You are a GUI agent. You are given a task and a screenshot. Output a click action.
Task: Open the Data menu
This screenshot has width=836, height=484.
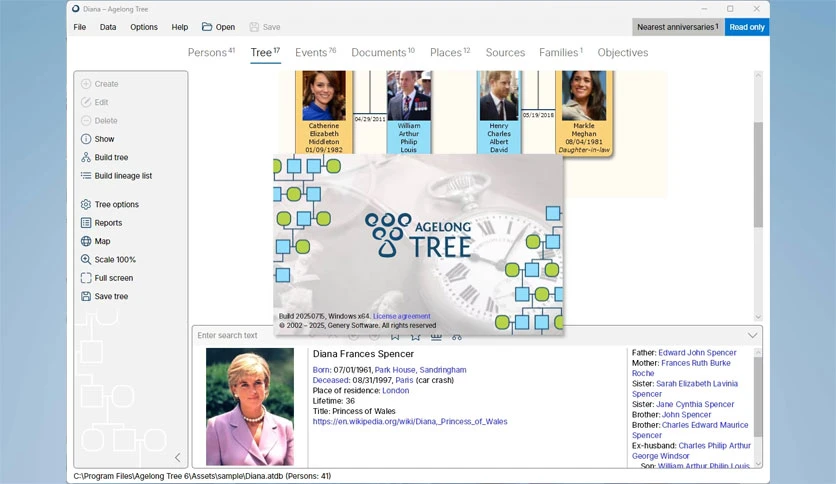(x=108, y=27)
